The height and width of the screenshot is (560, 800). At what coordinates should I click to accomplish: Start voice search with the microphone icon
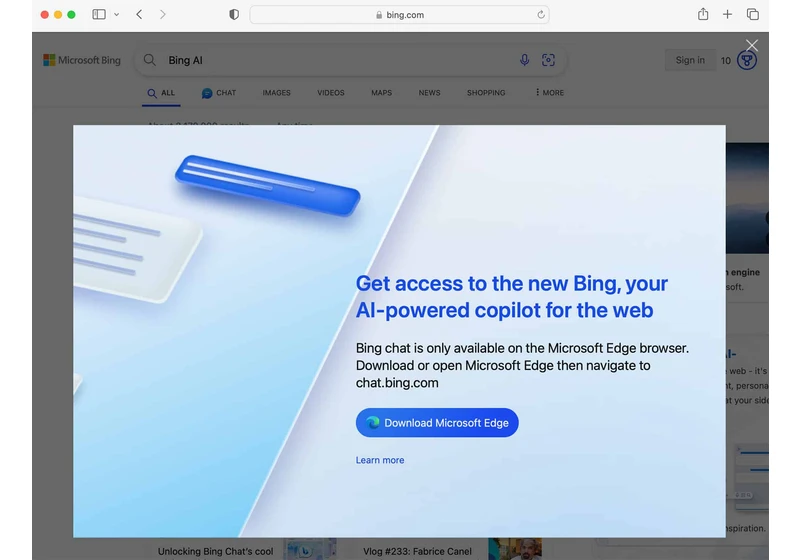pos(524,60)
